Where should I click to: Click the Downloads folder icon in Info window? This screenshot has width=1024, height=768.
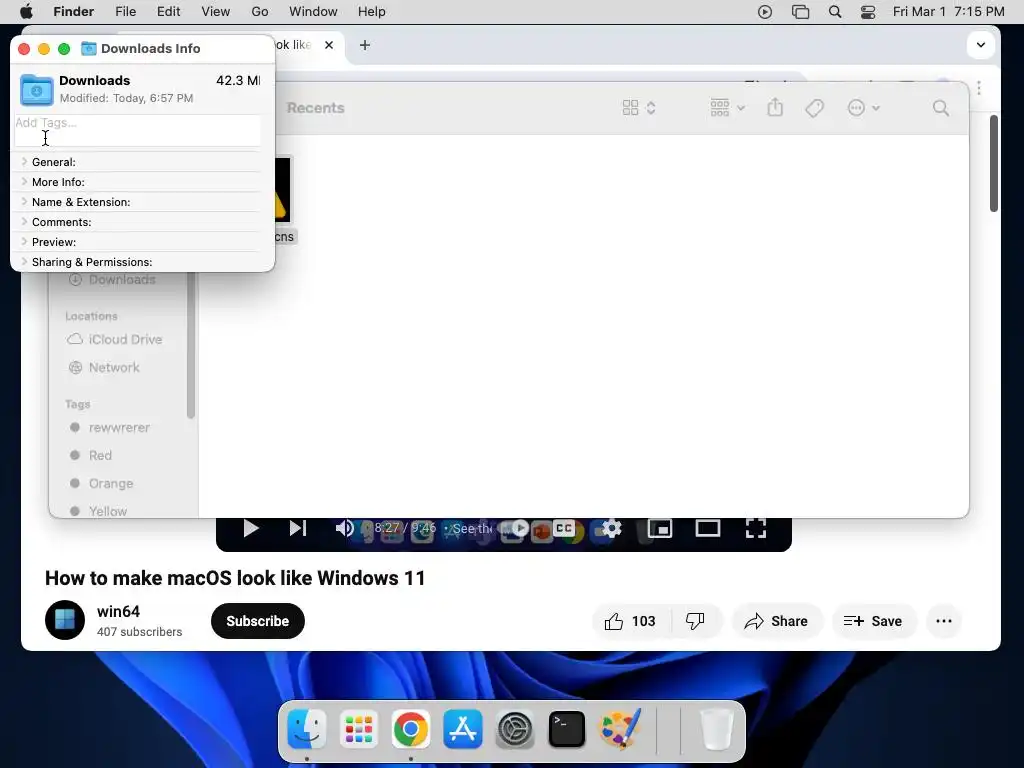tap(37, 89)
